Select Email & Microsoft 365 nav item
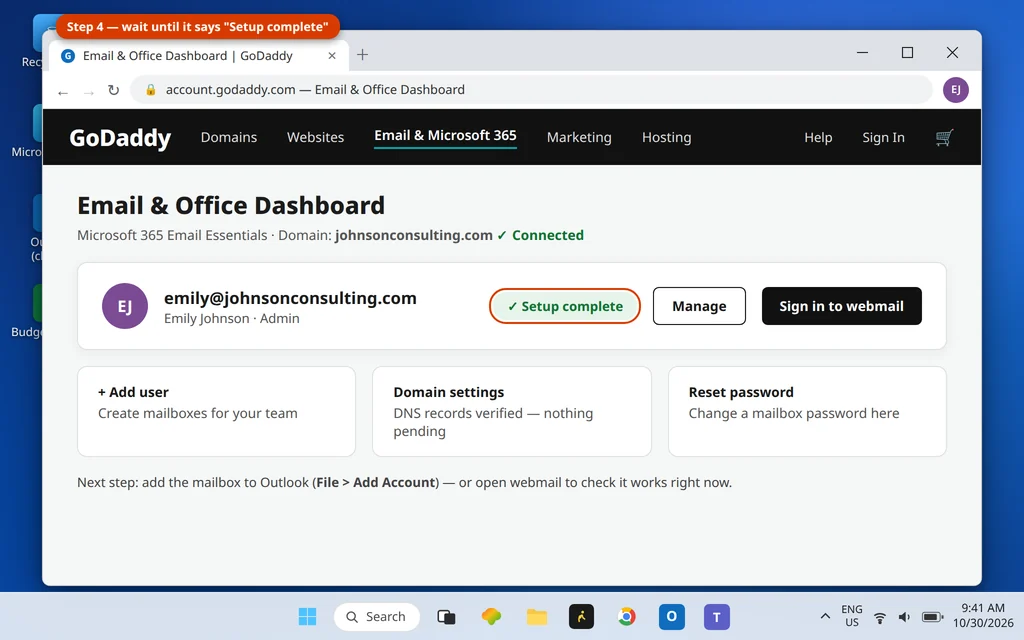1024x640 pixels. pyautogui.click(x=445, y=136)
